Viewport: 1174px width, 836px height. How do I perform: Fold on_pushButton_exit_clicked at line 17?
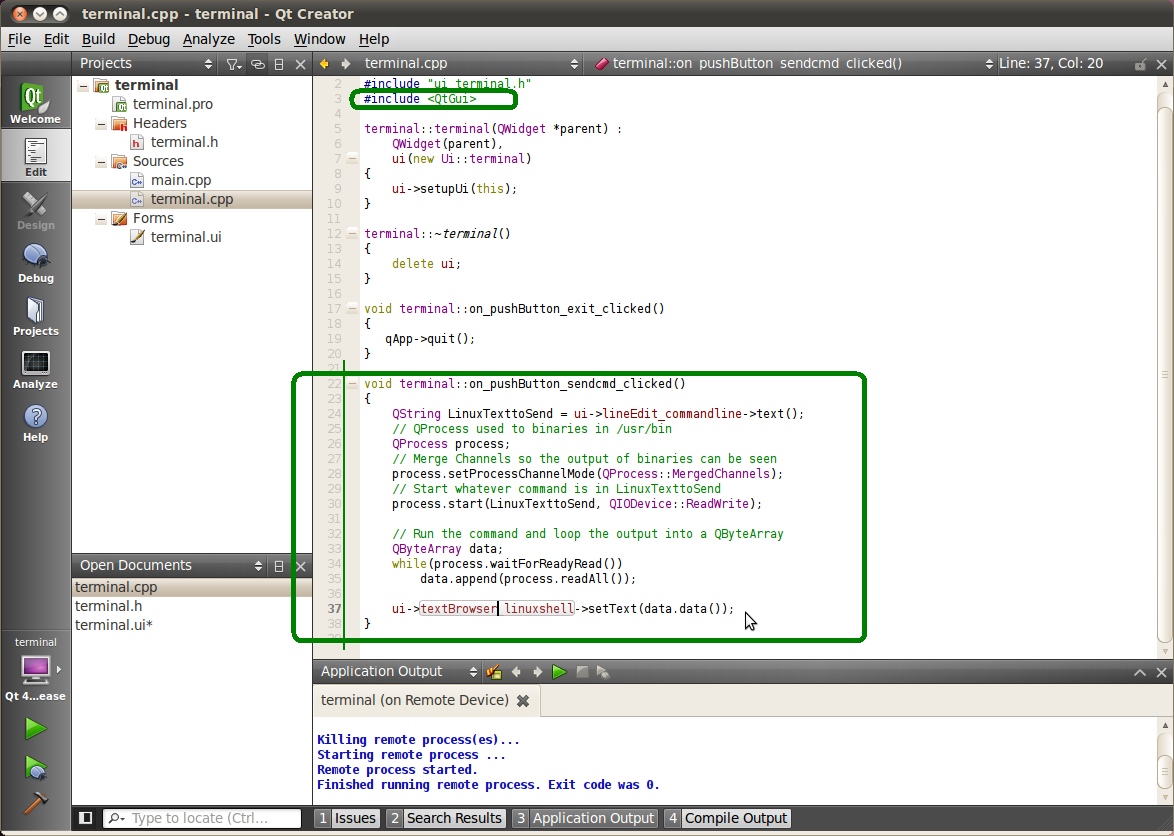(x=352, y=308)
